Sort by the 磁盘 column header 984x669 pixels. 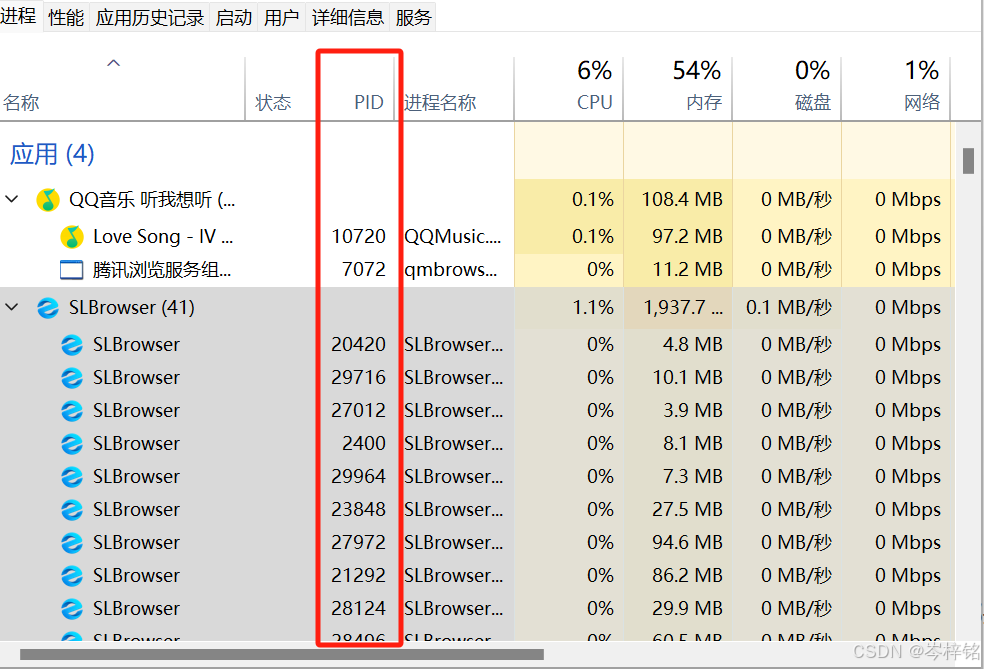click(x=787, y=88)
